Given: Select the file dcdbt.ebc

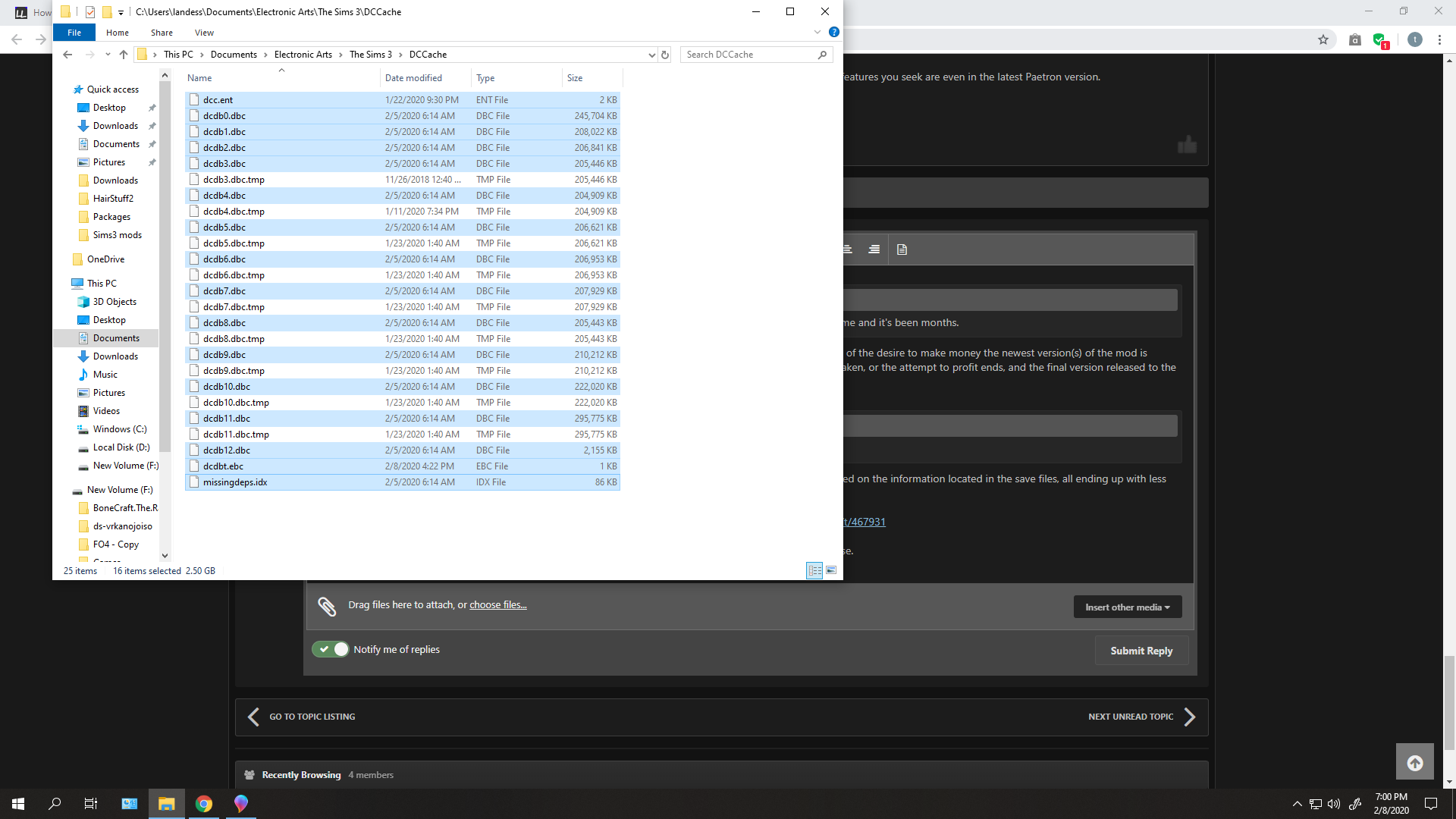Looking at the screenshot, I should 402,466.
